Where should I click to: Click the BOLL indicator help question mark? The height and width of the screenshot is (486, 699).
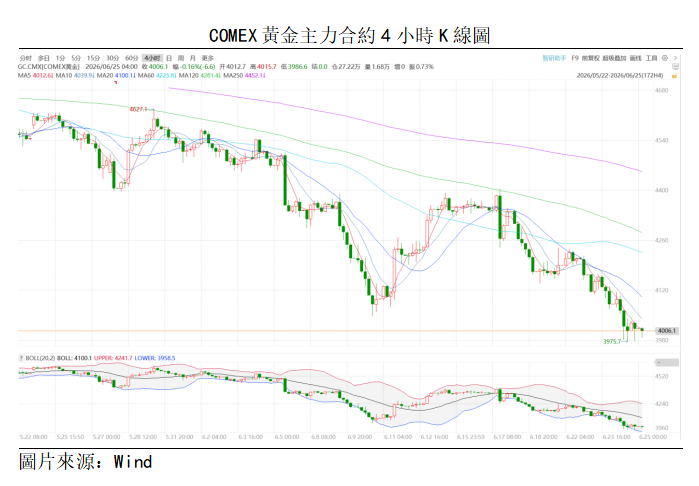21,358
